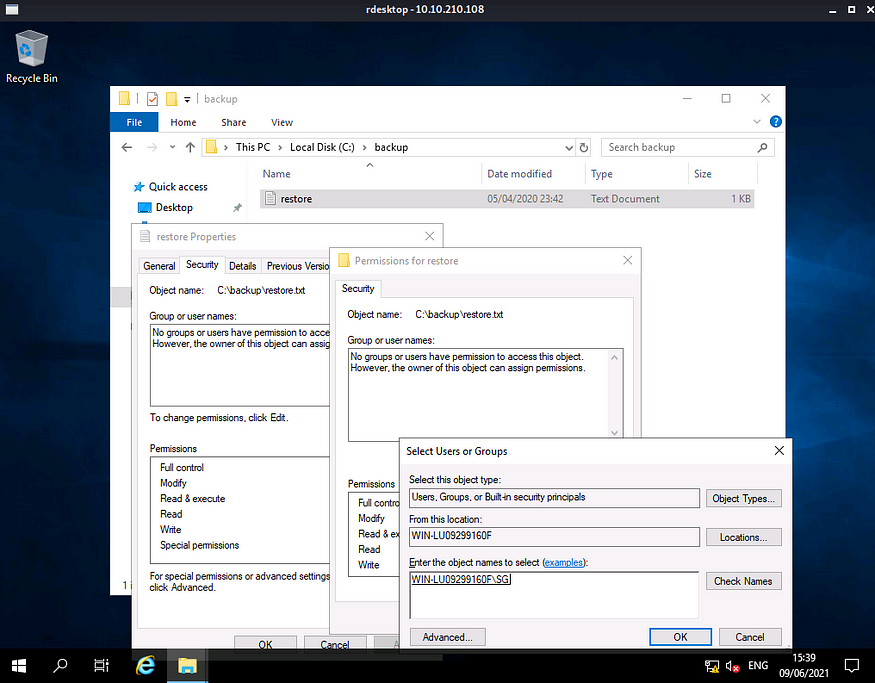Screen dimensions: 875x683
Task: Click the rdesktop window menu icon
Action: pyautogui.click(x=11, y=9)
